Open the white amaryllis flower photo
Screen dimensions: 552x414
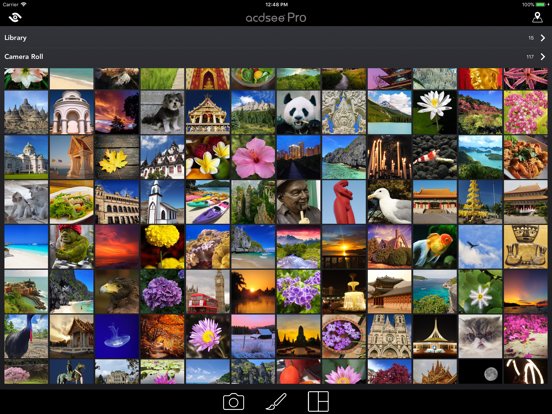26,79
